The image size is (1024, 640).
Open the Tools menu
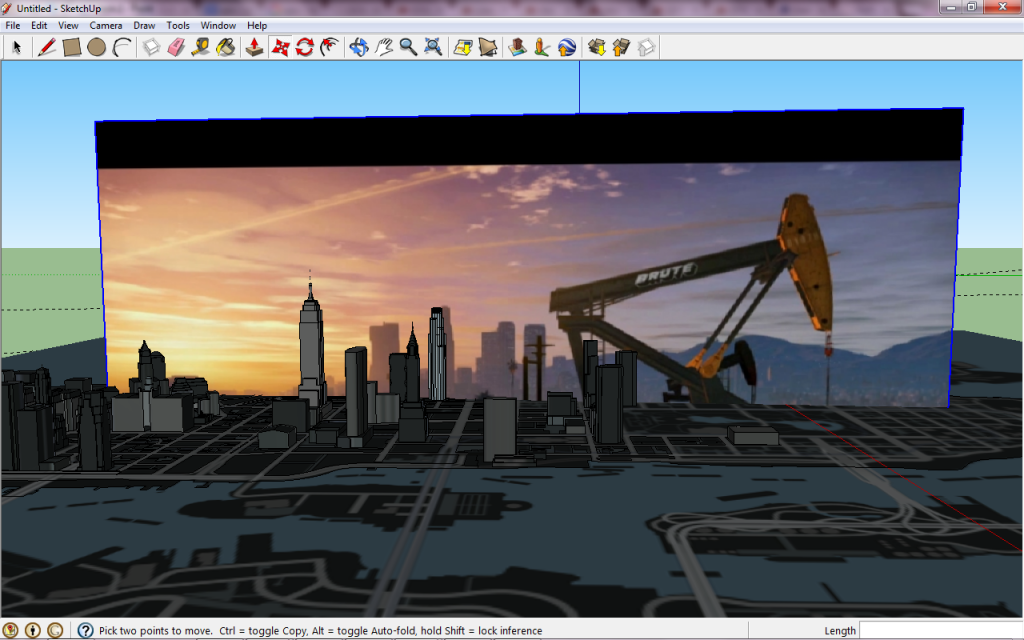(x=178, y=25)
